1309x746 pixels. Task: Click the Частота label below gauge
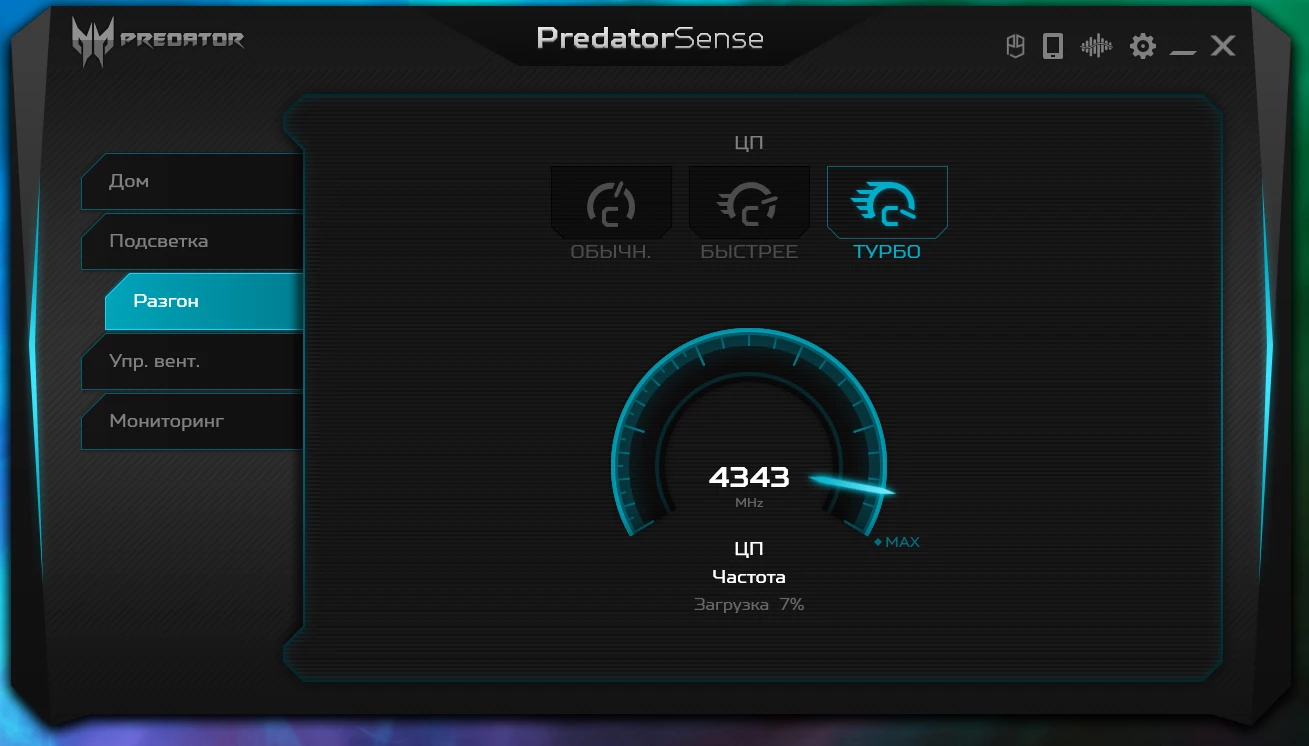pos(749,577)
